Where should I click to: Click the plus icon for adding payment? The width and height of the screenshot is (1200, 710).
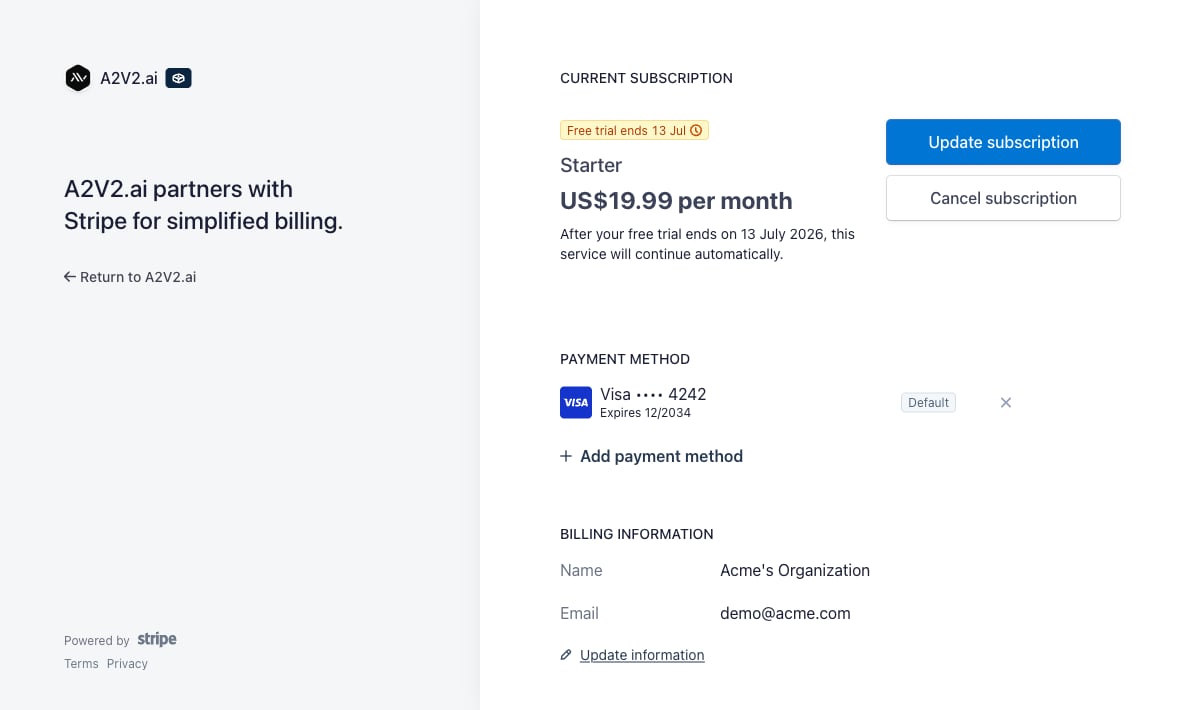click(566, 456)
